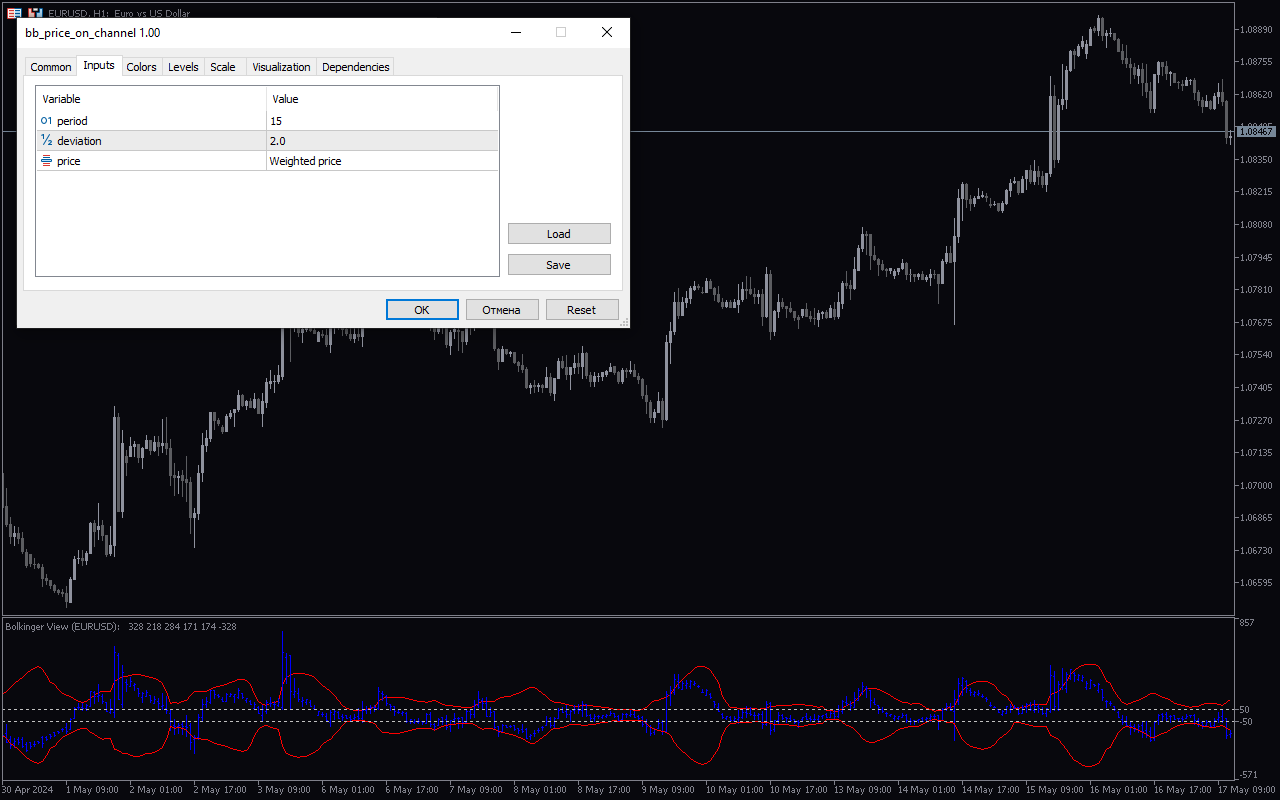
Task: Click the dialog resize grip corner
Action: coord(624,322)
